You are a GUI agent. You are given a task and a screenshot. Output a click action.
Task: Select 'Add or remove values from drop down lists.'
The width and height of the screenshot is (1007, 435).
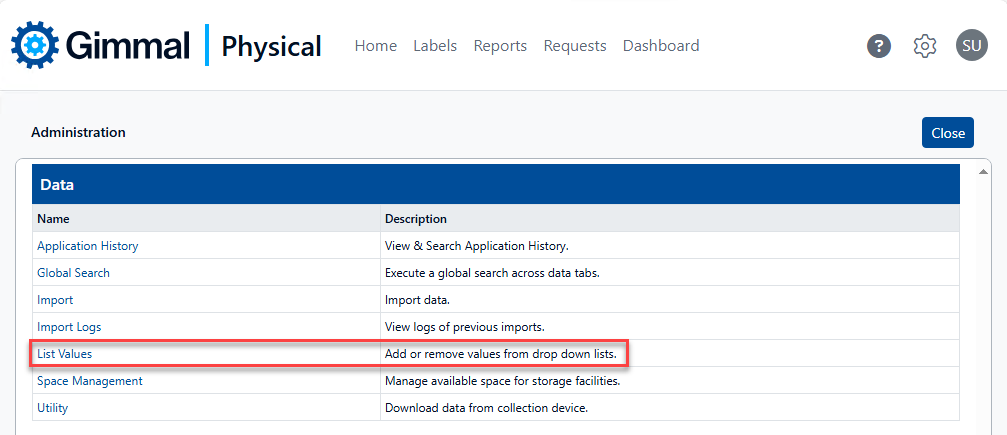tap(501, 353)
